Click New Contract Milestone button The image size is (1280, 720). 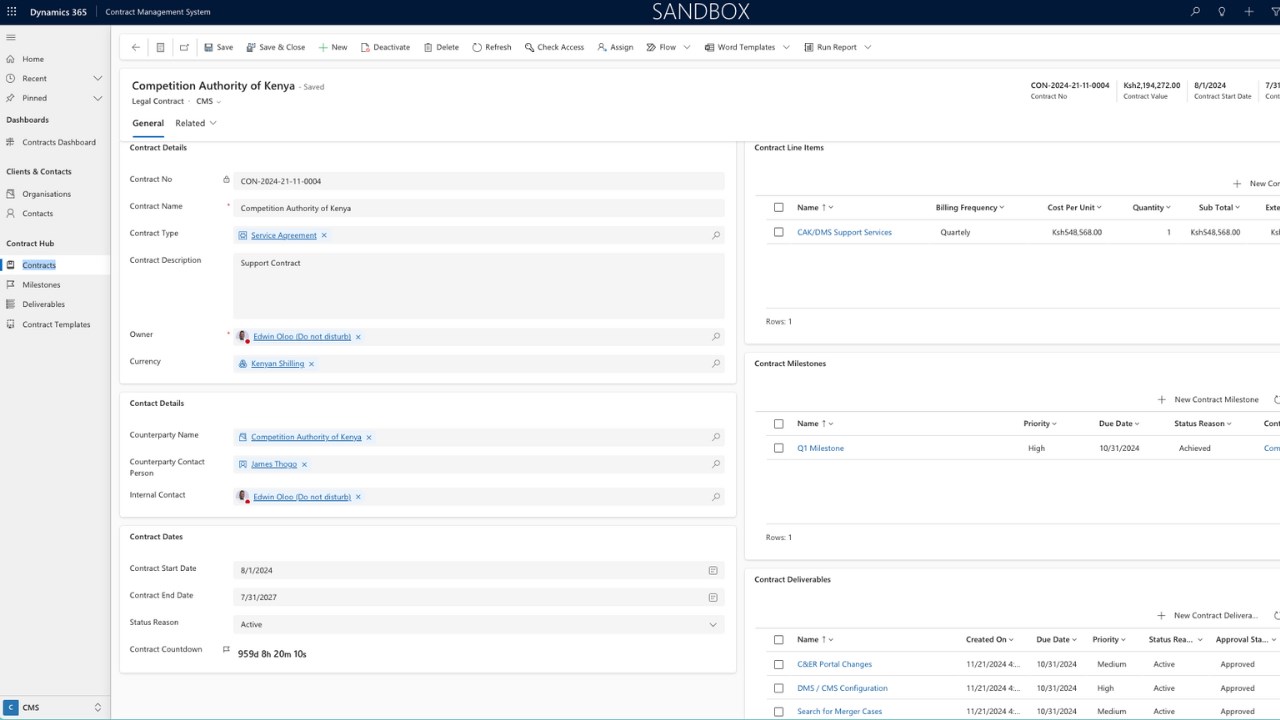coord(1208,399)
